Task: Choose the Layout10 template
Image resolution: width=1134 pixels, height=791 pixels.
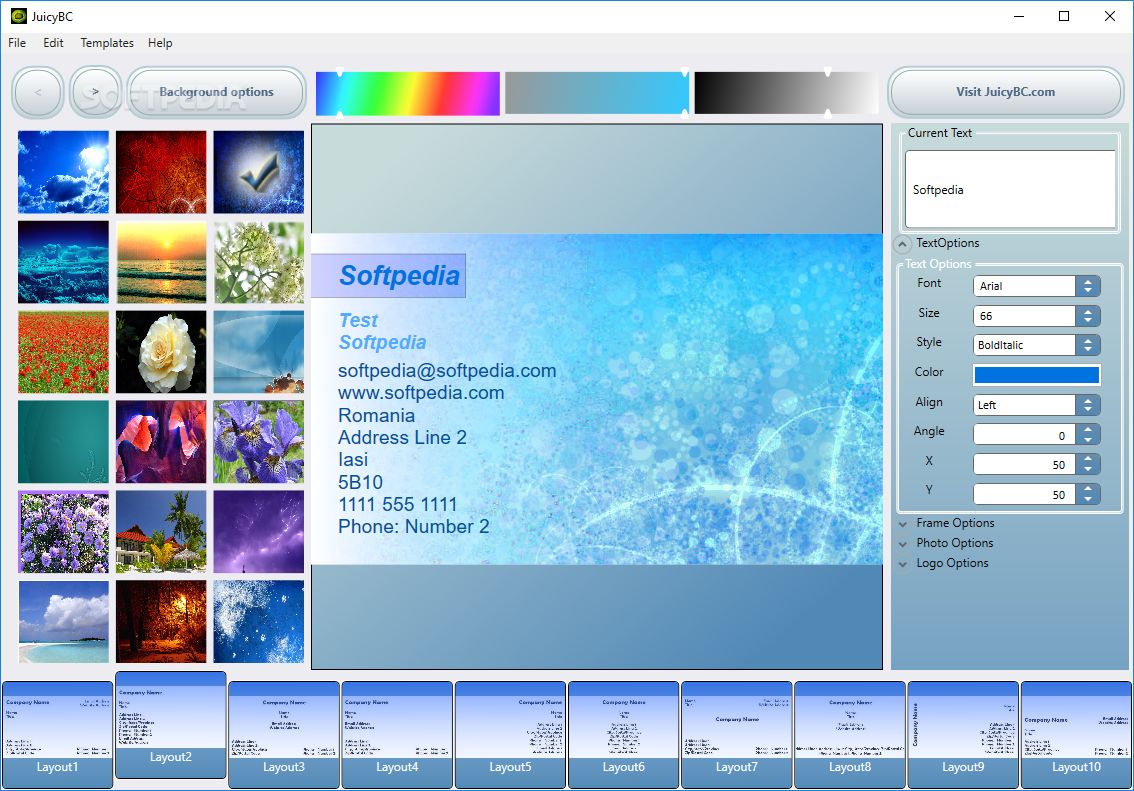Action: click(x=1076, y=735)
